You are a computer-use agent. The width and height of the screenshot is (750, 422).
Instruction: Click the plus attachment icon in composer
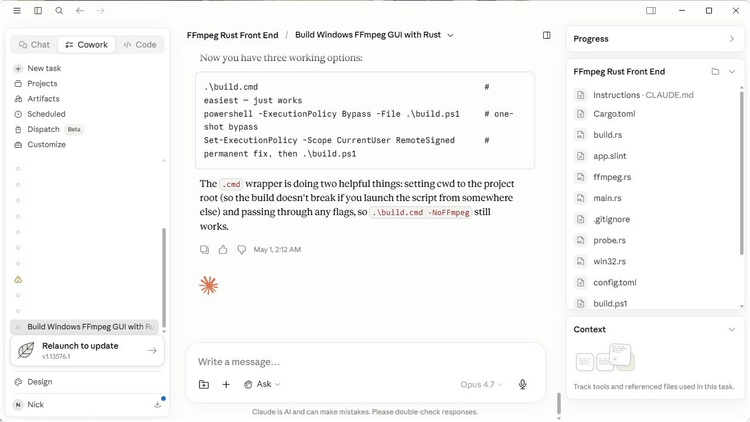pyautogui.click(x=226, y=384)
